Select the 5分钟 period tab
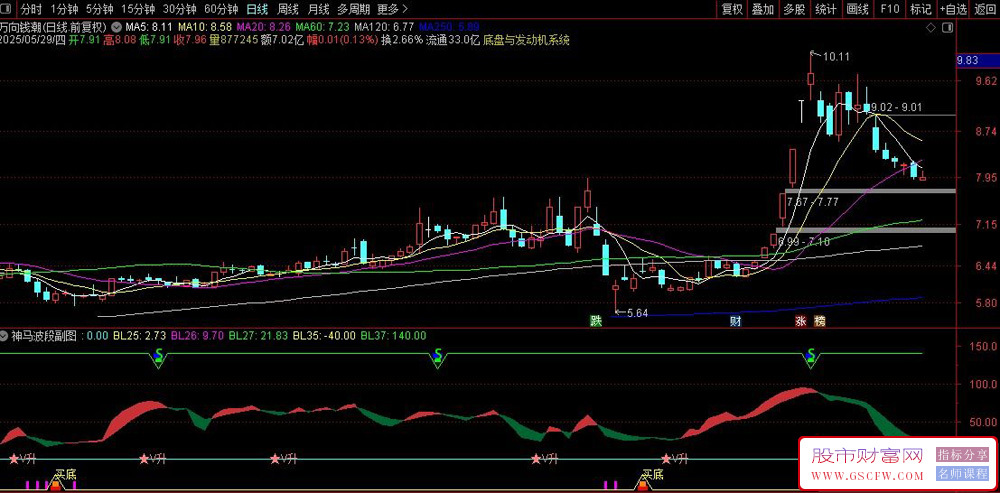Viewport: 1000px width, 493px height. click(x=99, y=9)
